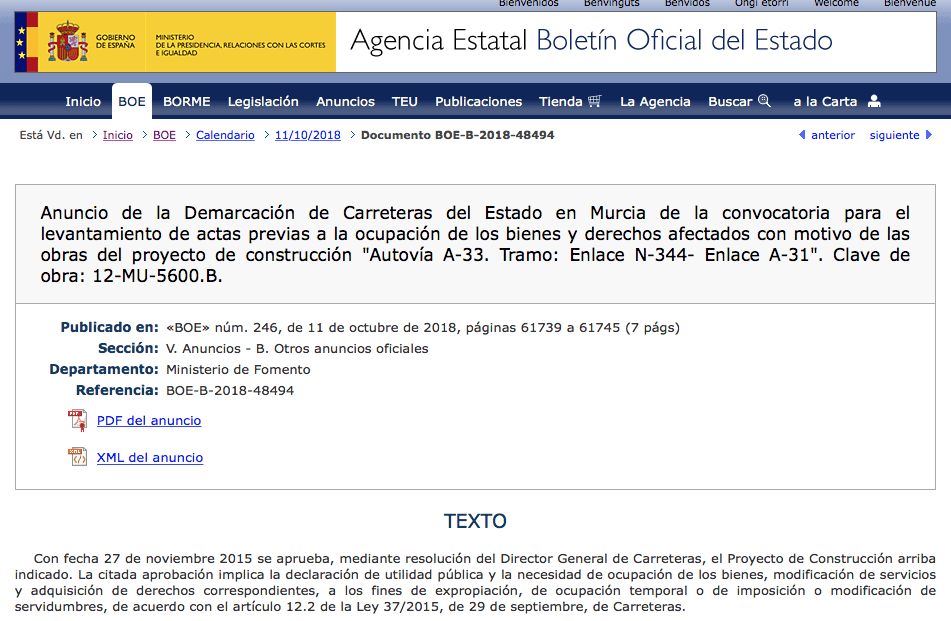Screen dimensions: 951x621
Task: Click the right arrow beside siguiente
Action: coord(929,135)
